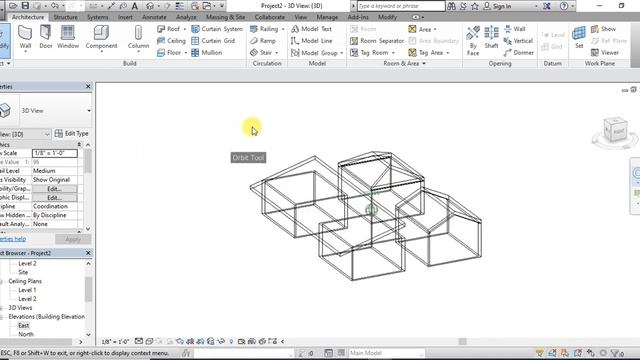Screen dimensions: 640x360
Task: Select the By Face opening tool
Action: 473,40
